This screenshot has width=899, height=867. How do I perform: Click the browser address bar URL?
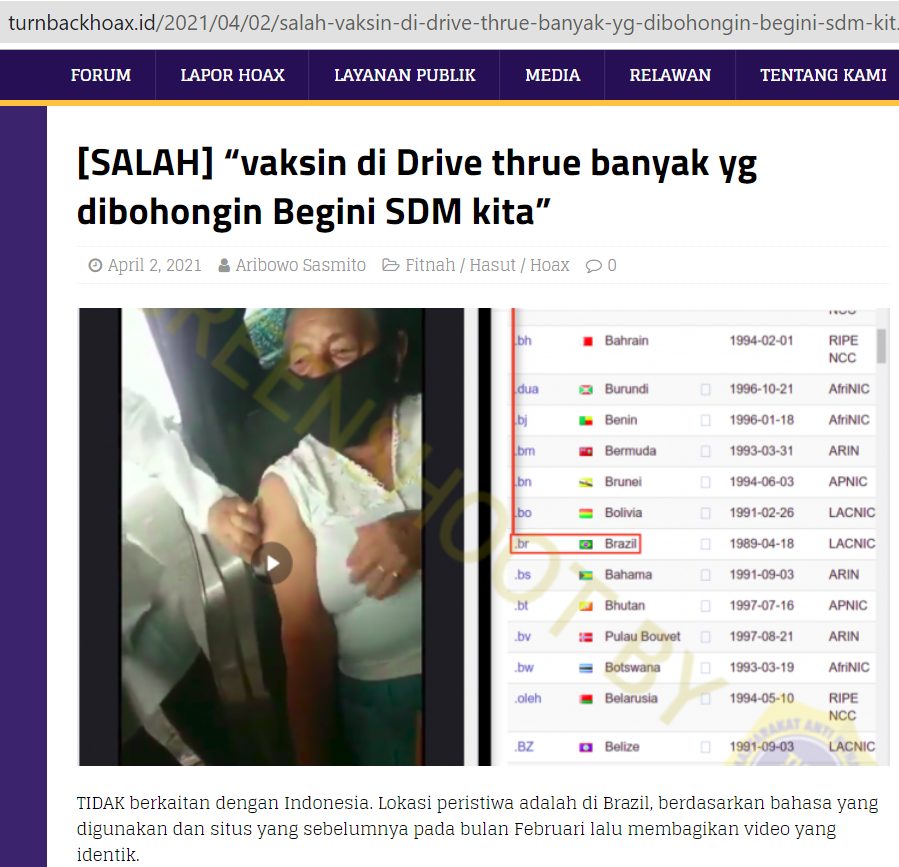click(x=453, y=23)
